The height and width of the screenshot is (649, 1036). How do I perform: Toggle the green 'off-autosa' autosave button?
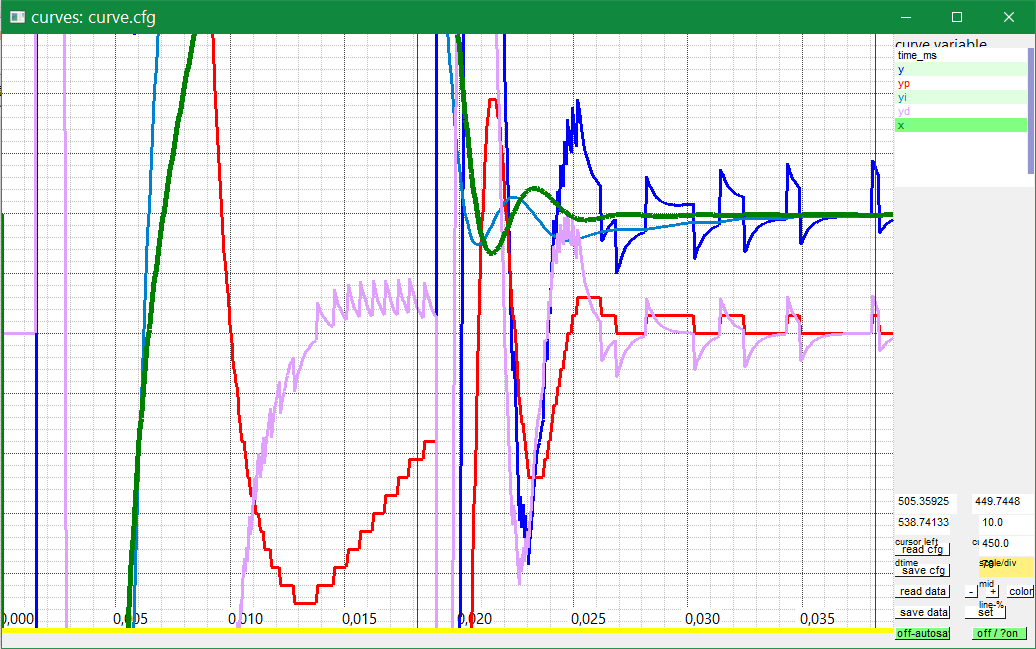coord(922,633)
